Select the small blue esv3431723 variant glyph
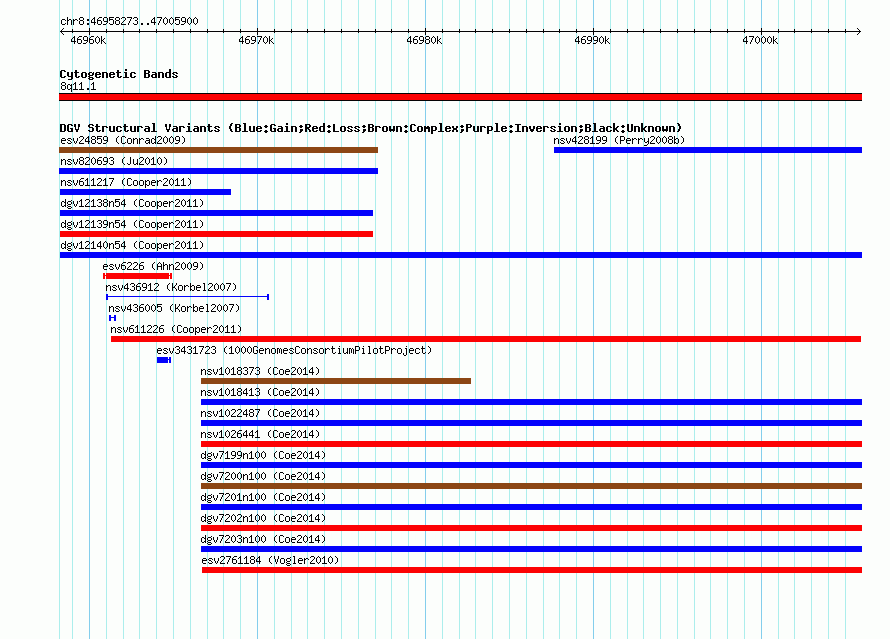Image resolution: width=890 pixels, height=639 pixels. 164,360
